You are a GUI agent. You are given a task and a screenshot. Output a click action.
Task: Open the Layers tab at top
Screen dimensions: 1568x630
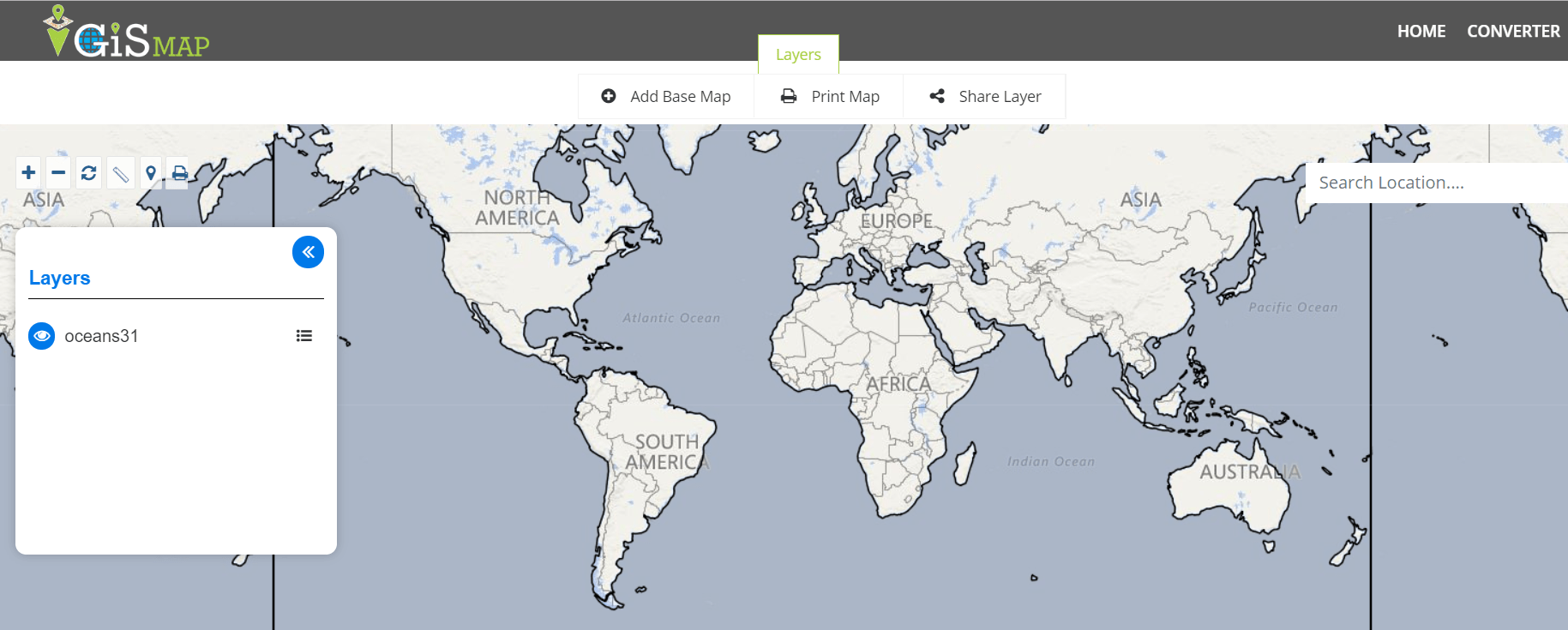(798, 55)
